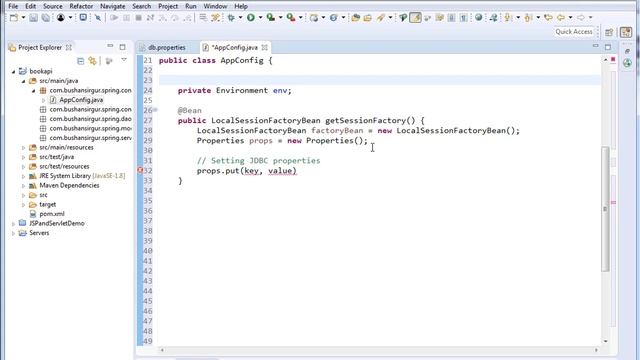
Task: Click the web browser globe icon
Action: click(478, 18)
